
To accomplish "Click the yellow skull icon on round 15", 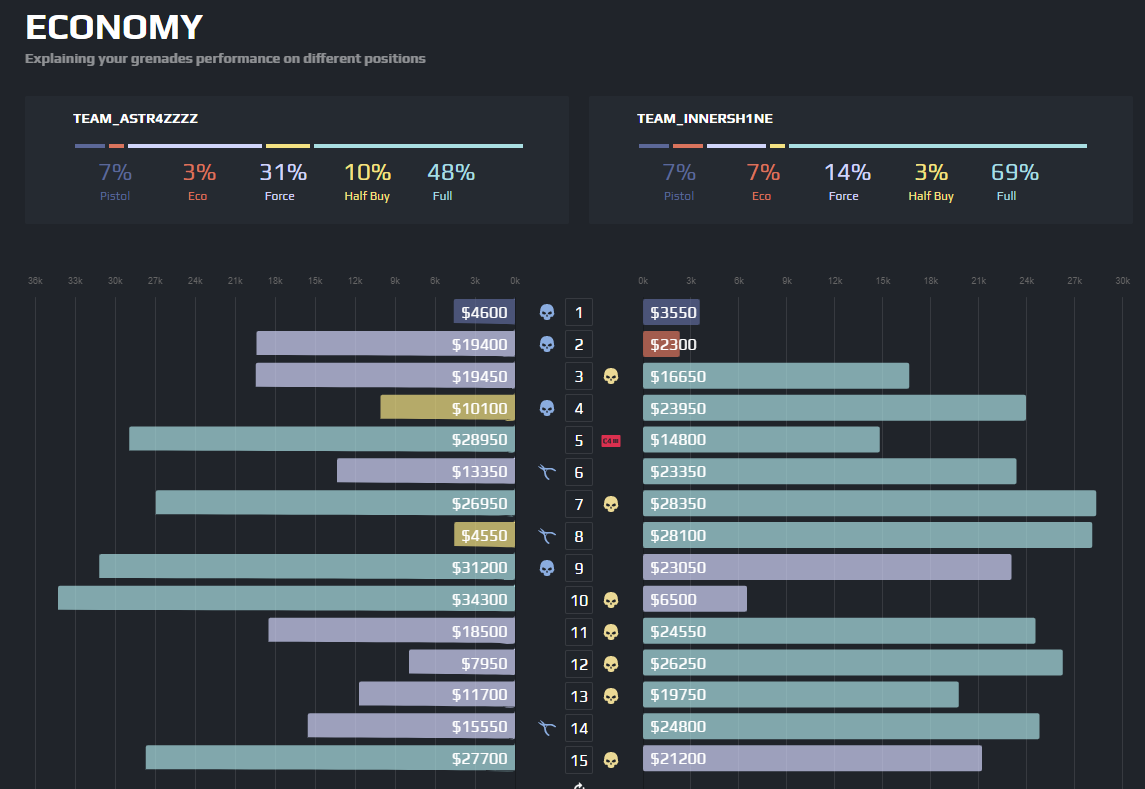I will point(610,760).
